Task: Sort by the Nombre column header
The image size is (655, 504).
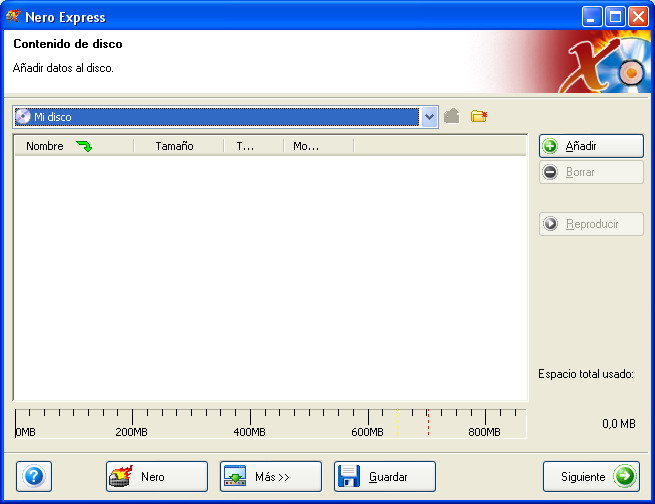Action: click(74, 146)
